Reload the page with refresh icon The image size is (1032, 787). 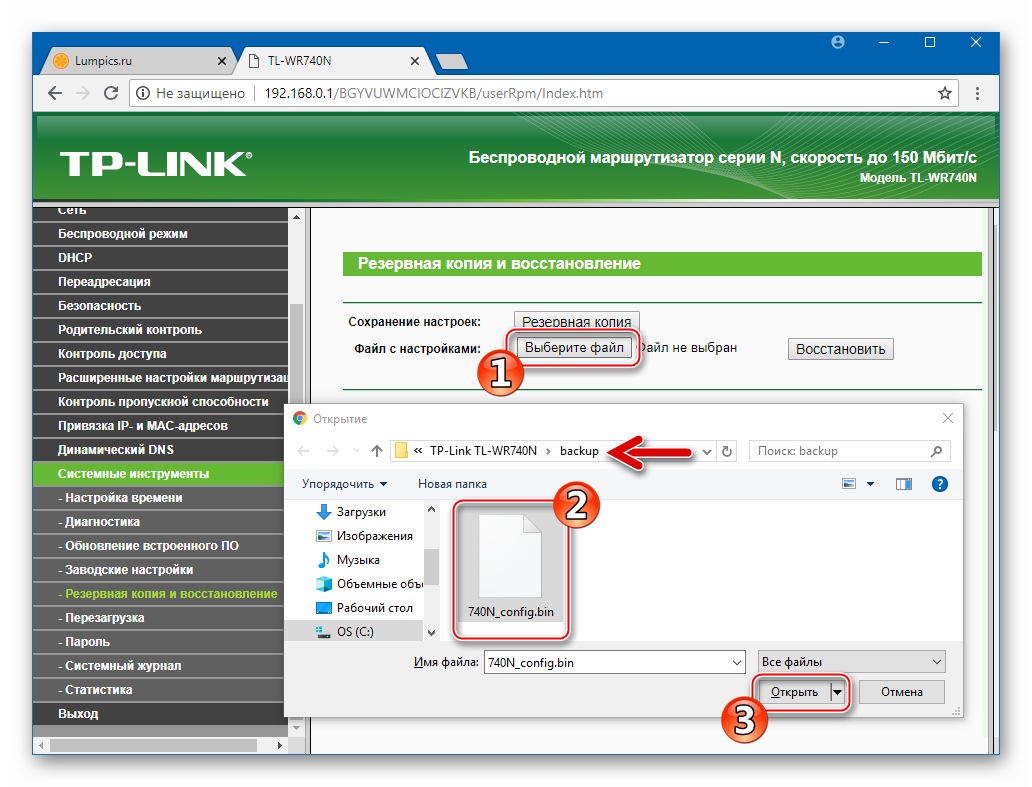111,93
